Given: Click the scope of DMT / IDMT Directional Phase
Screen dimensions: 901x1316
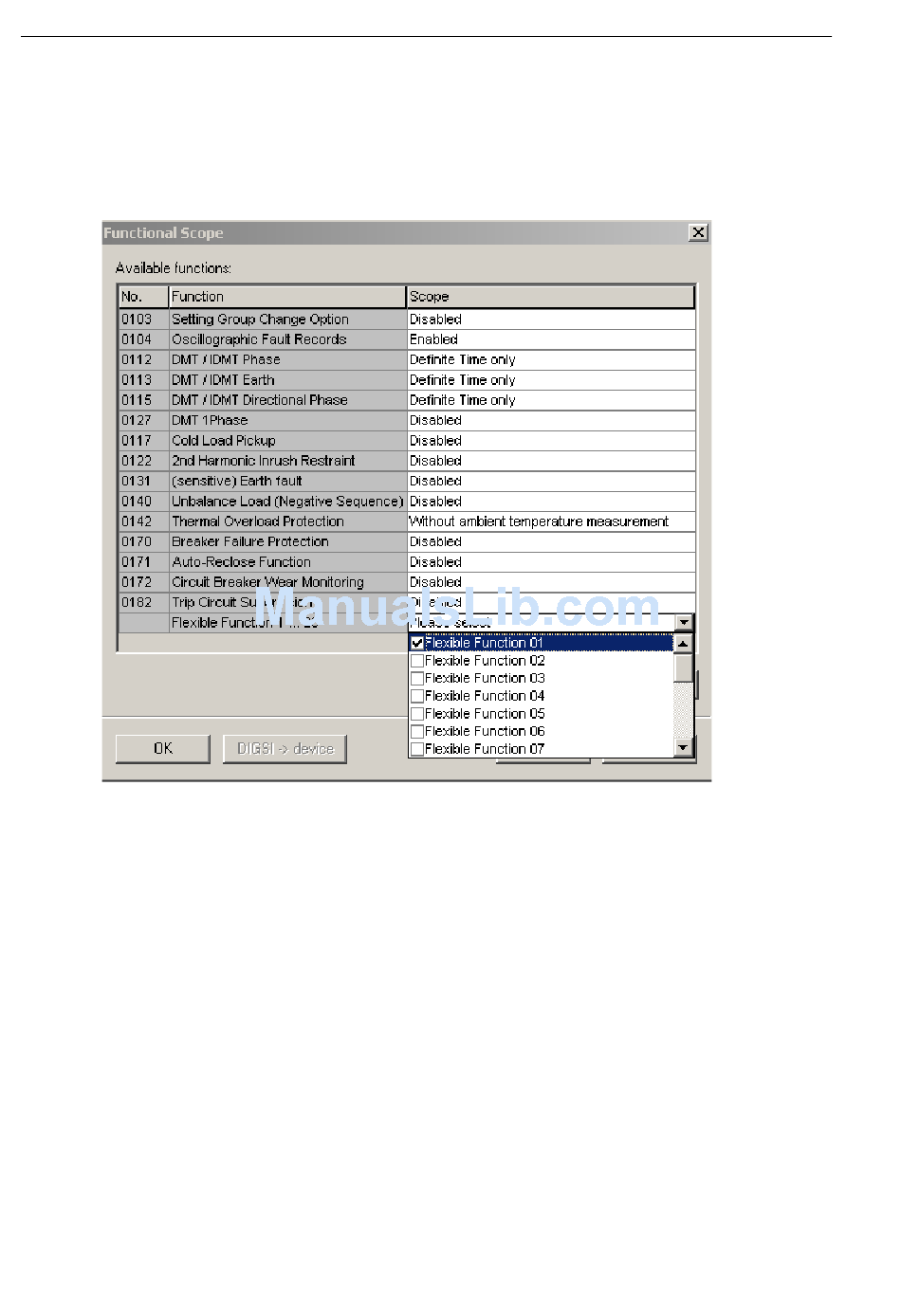Looking at the screenshot, I should coord(551,400).
